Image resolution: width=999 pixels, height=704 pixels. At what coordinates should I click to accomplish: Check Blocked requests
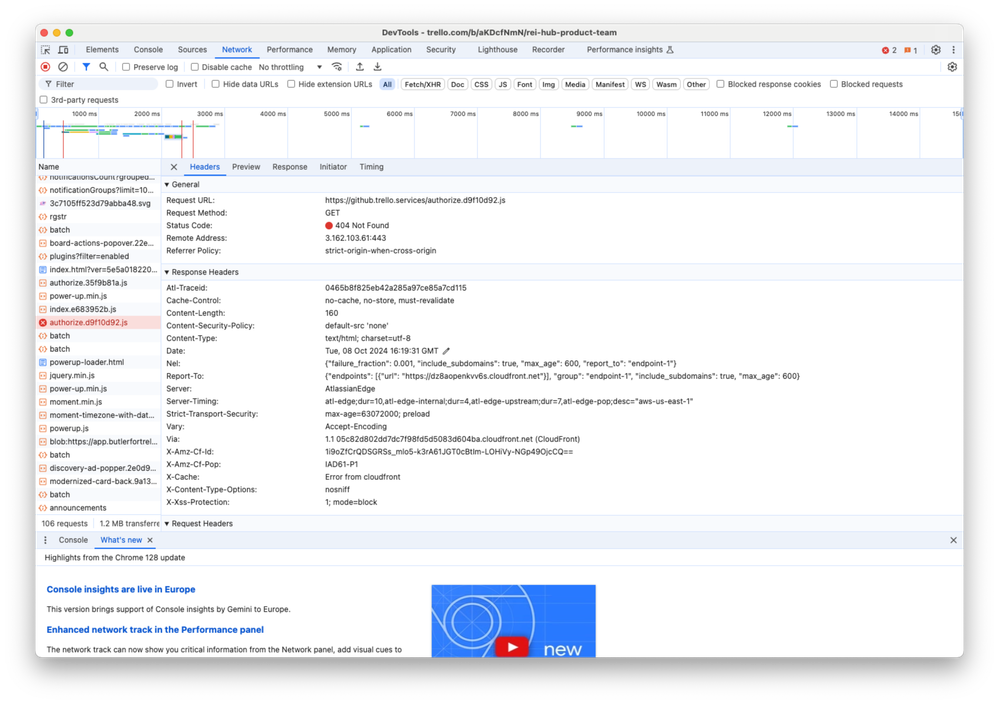833,84
